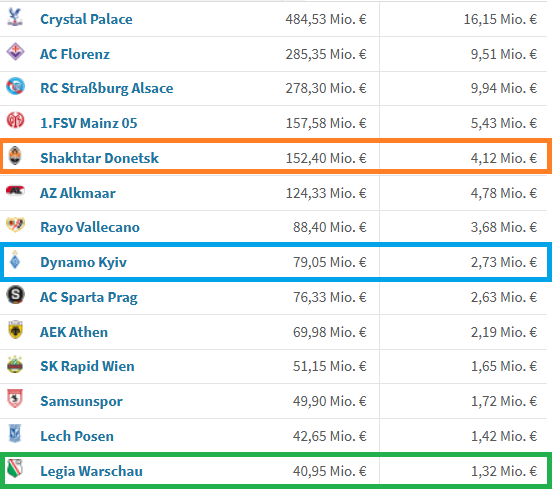Click the Legia Warschau crest

[x=15, y=468]
